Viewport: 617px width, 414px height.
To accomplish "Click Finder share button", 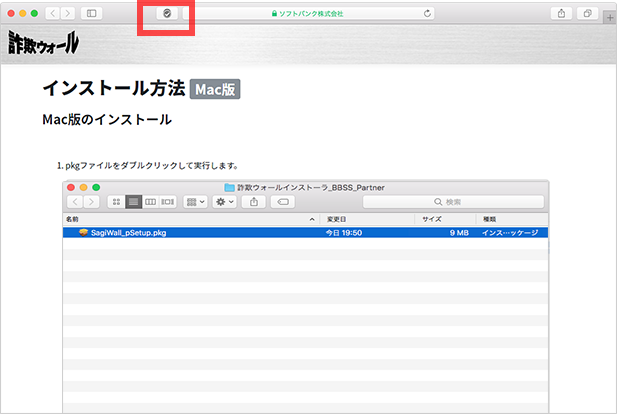I will coord(254,202).
